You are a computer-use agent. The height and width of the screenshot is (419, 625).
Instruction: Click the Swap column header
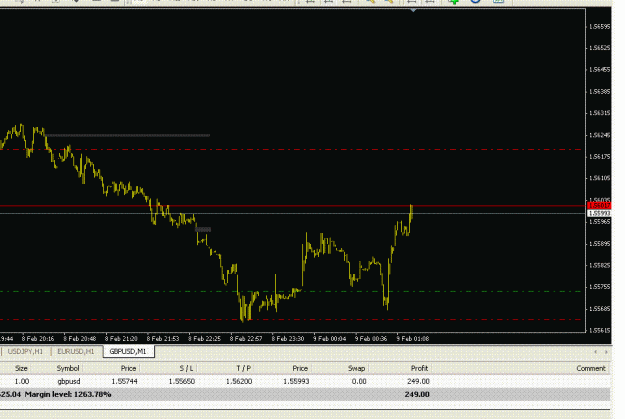[356, 368]
